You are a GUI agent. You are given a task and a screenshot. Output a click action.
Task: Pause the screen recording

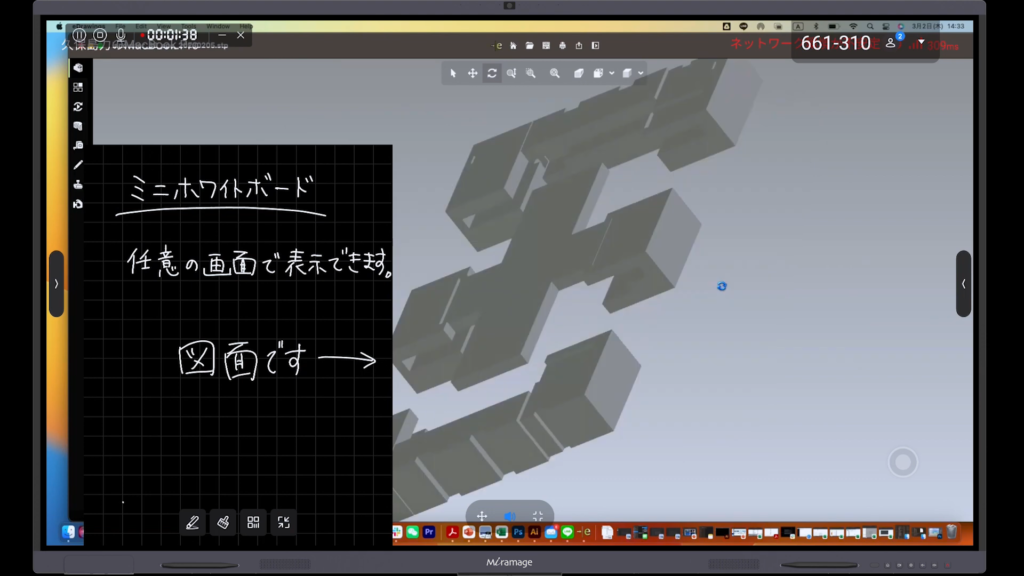(80, 35)
